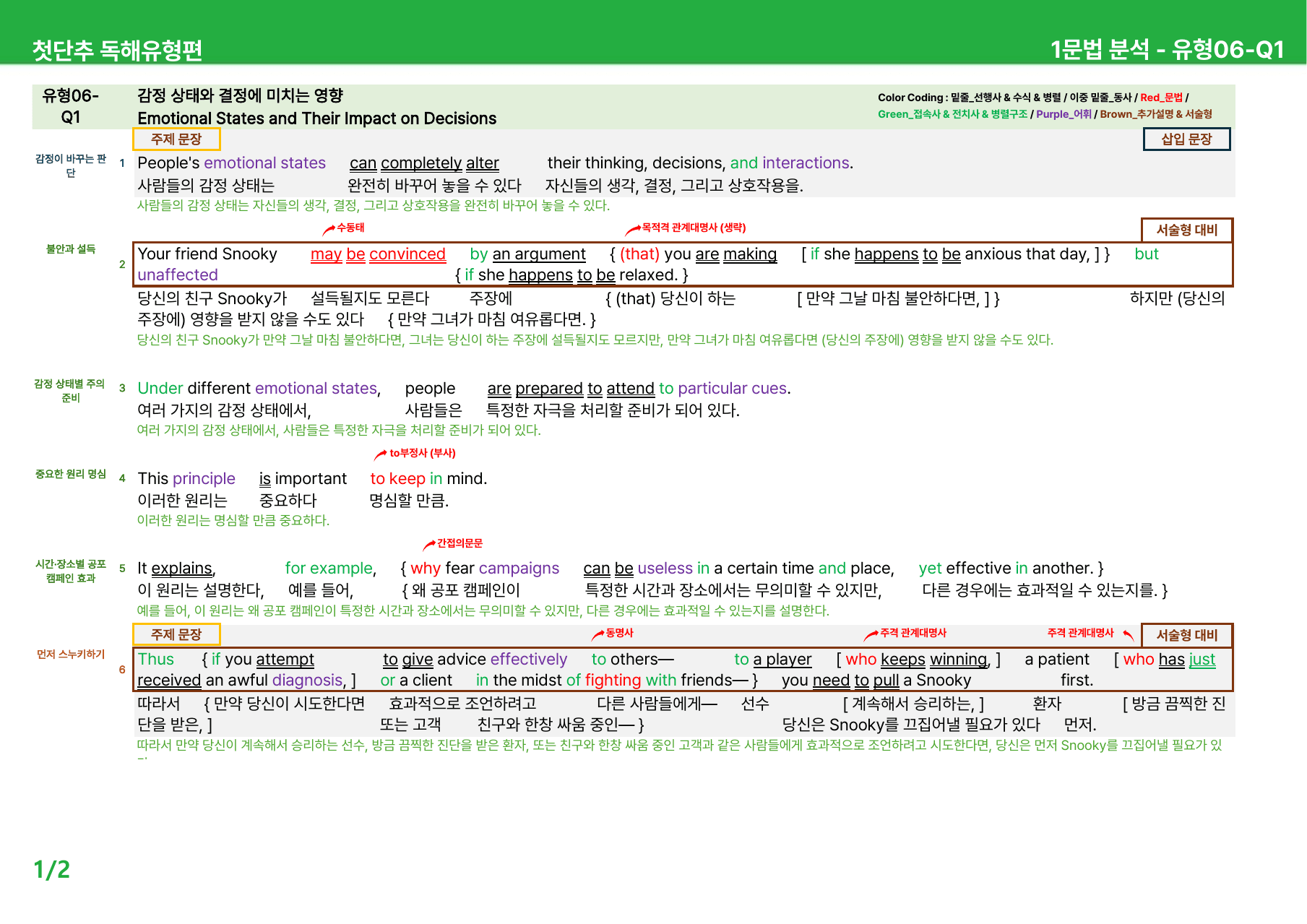This screenshot has height=924, width=1307.
Task: Select the side label '중요한 원리 명심'
Action: [71, 475]
